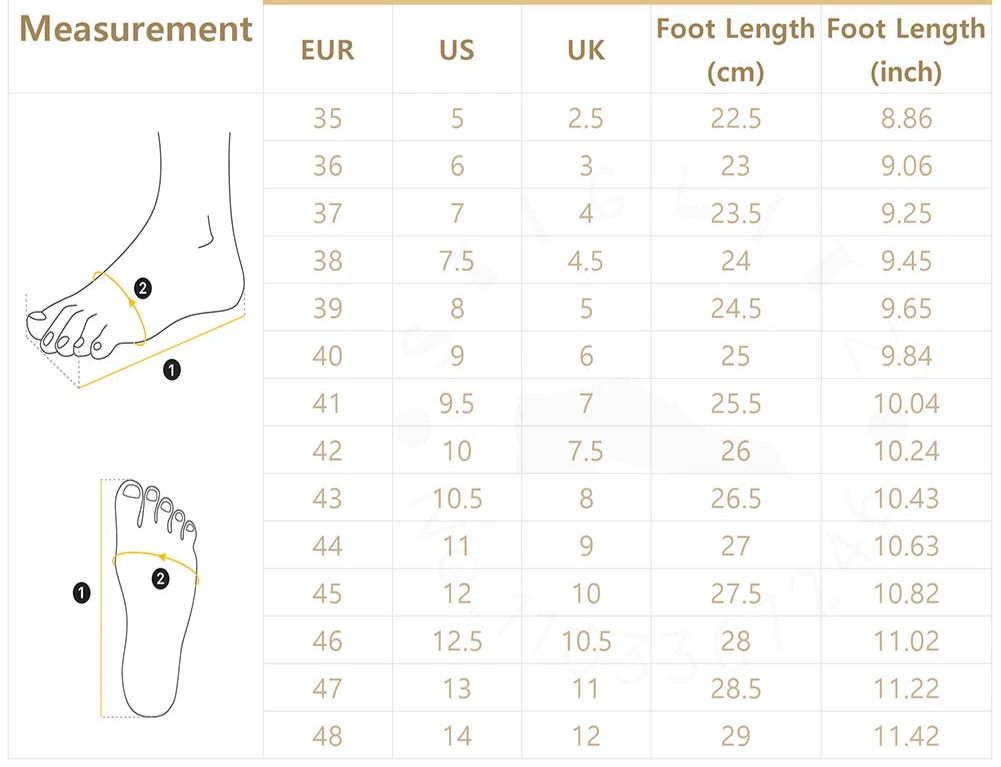Image resolution: width=1001 pixels, height=767 pixels.
Task: Click marker 1 left of the foot sole
Action: pyautogui.click(x=82, y=594)
